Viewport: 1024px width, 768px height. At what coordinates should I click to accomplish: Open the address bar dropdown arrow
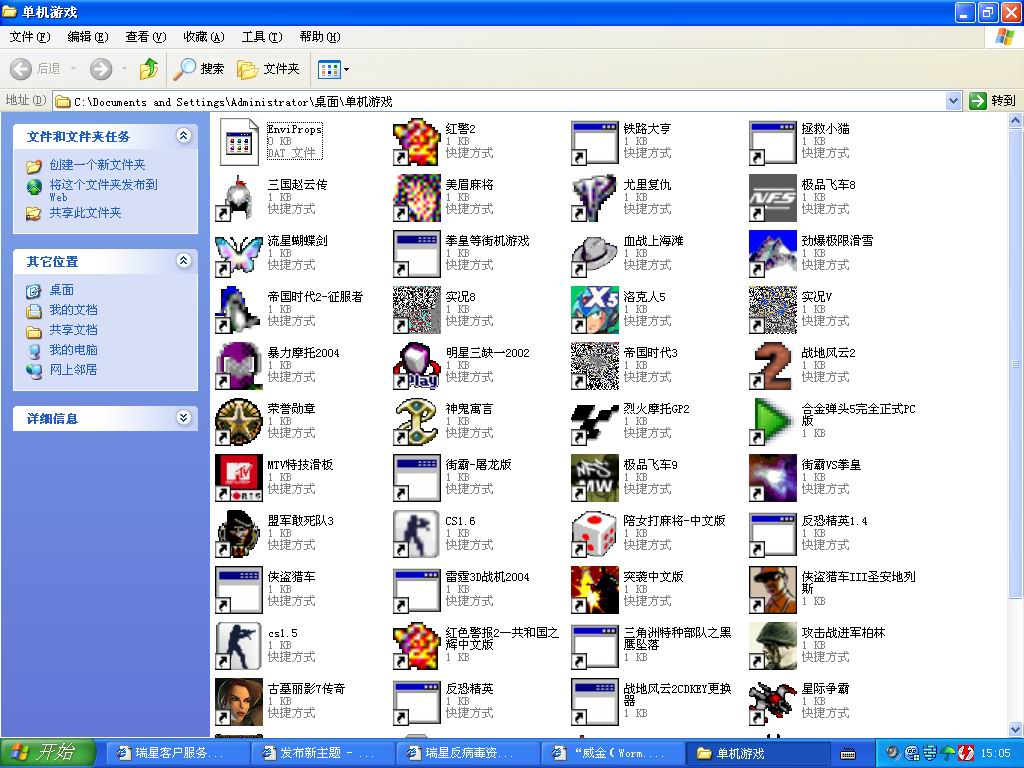(953, 101)
